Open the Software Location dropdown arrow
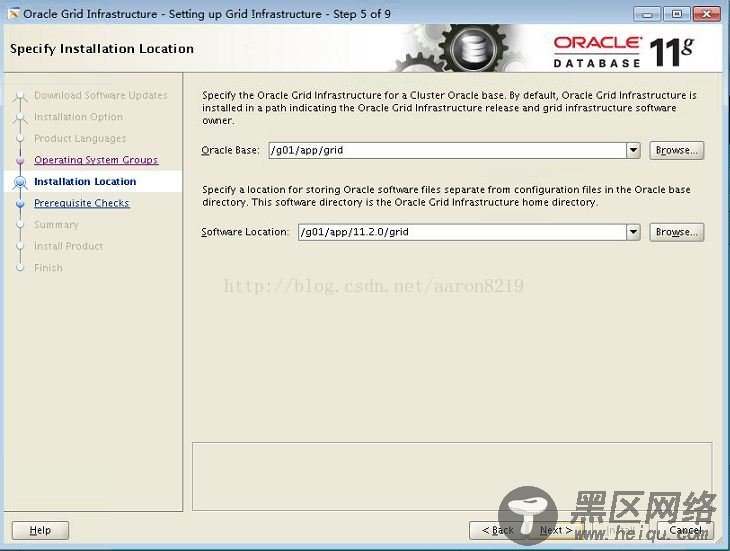 coord(633,232)
